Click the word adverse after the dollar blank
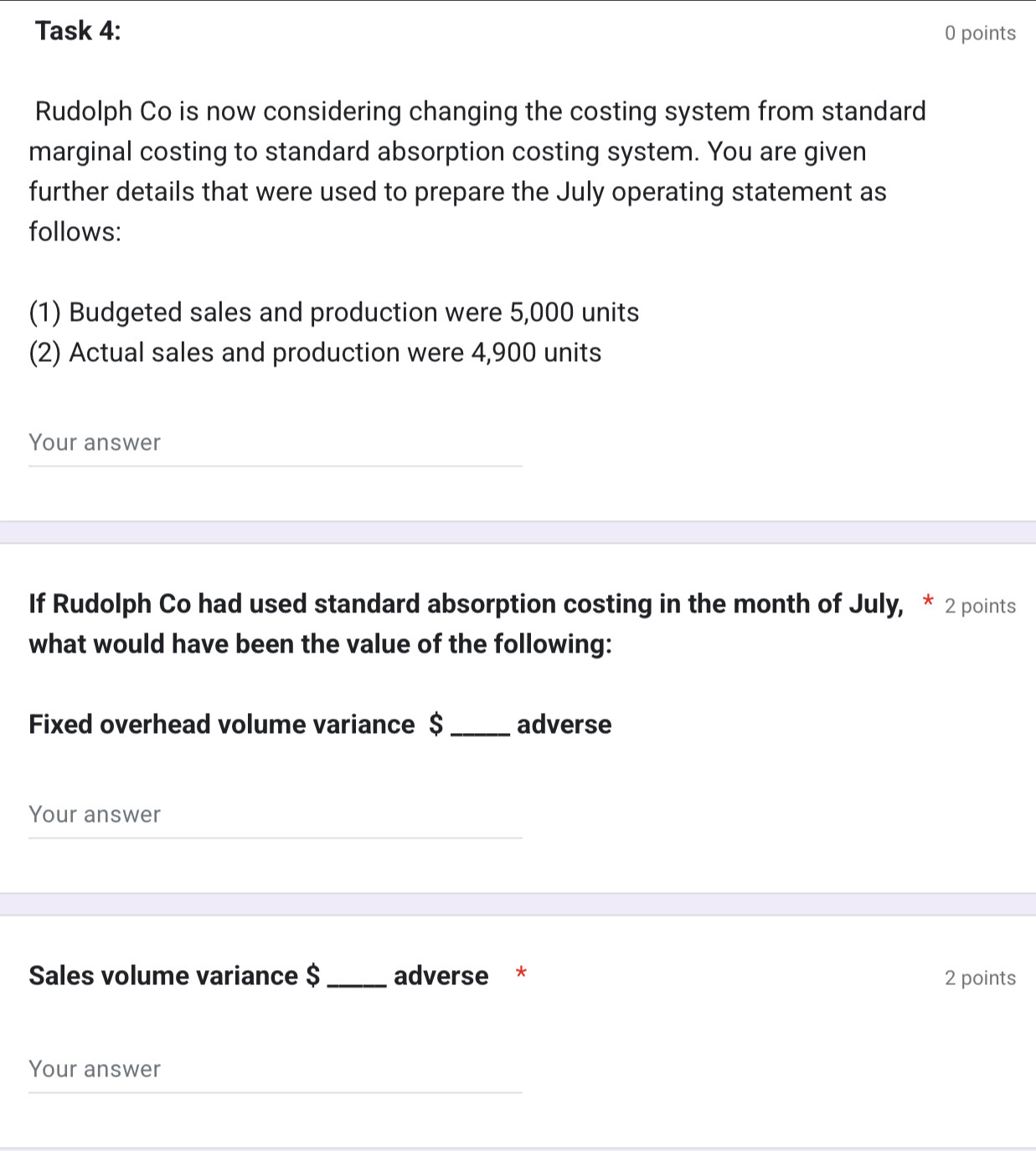This screenshot has width=1036, height=1151. 564,724
